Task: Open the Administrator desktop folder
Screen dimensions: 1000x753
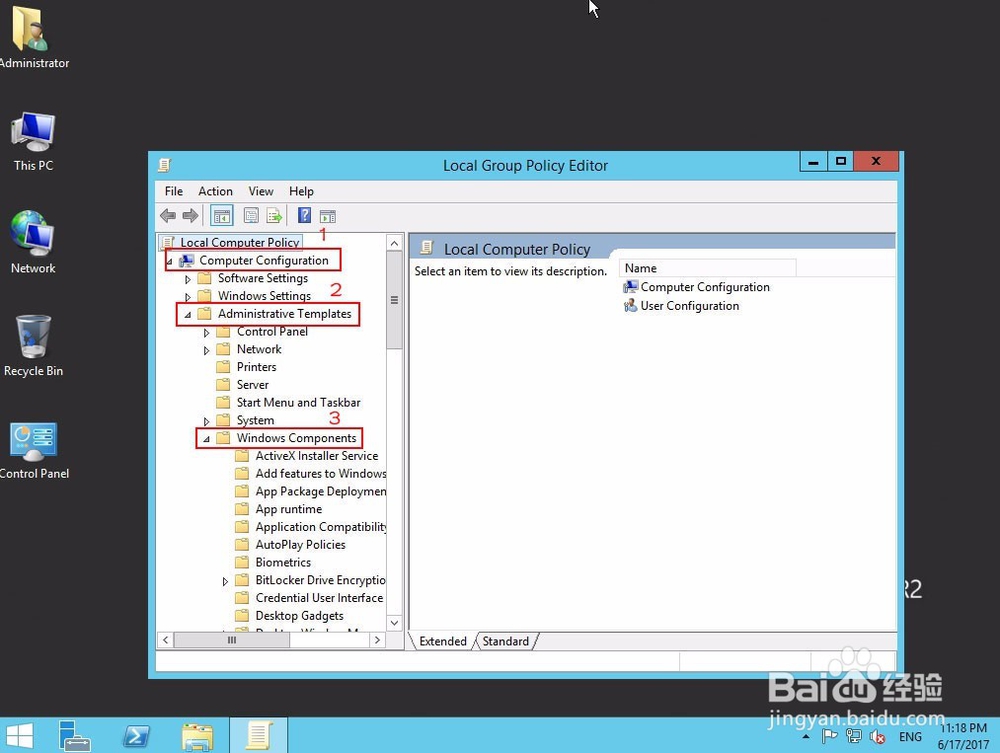Action: click(31, 37)
